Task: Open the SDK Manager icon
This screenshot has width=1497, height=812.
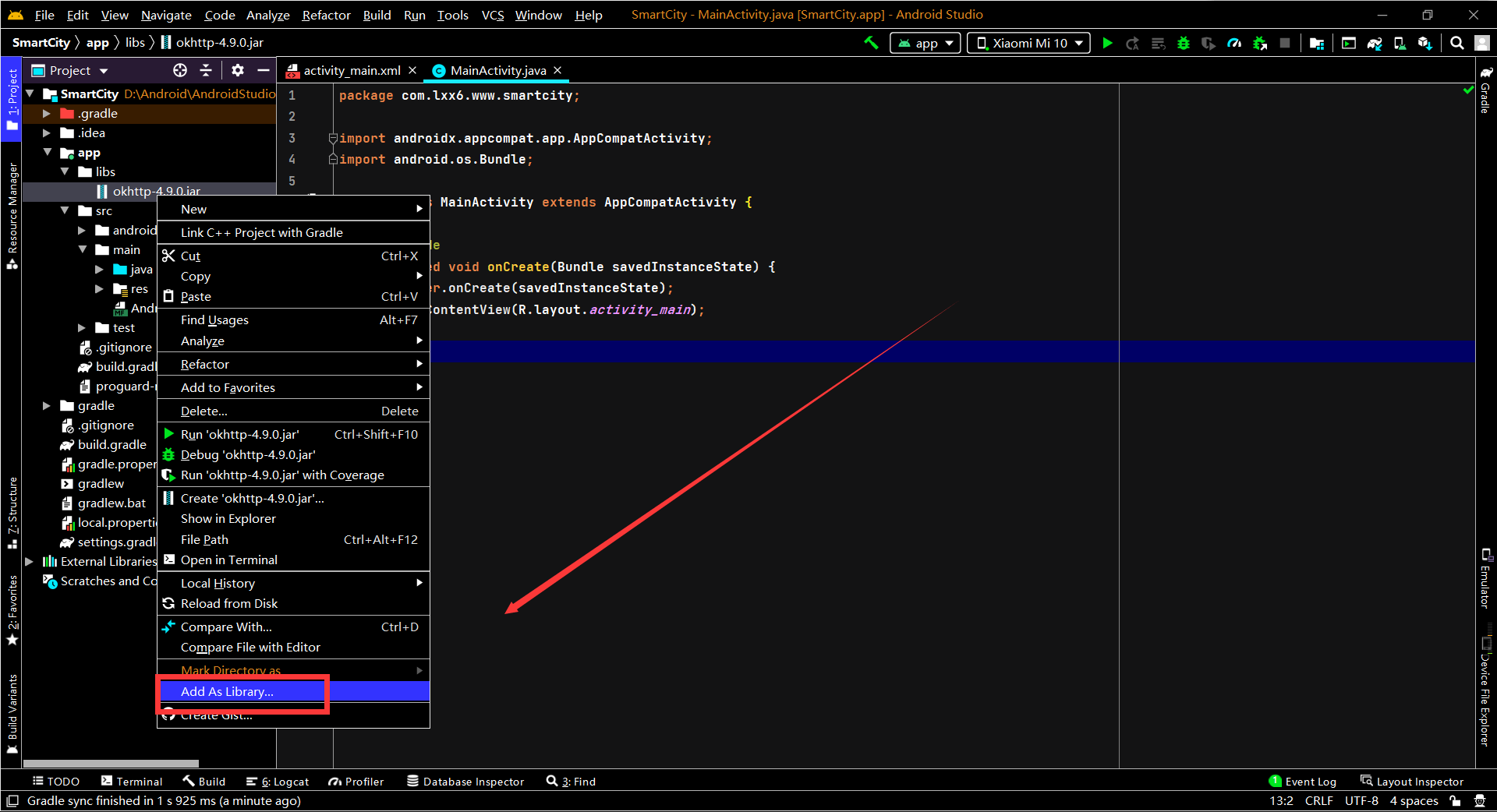Action: click(1425, 43)
